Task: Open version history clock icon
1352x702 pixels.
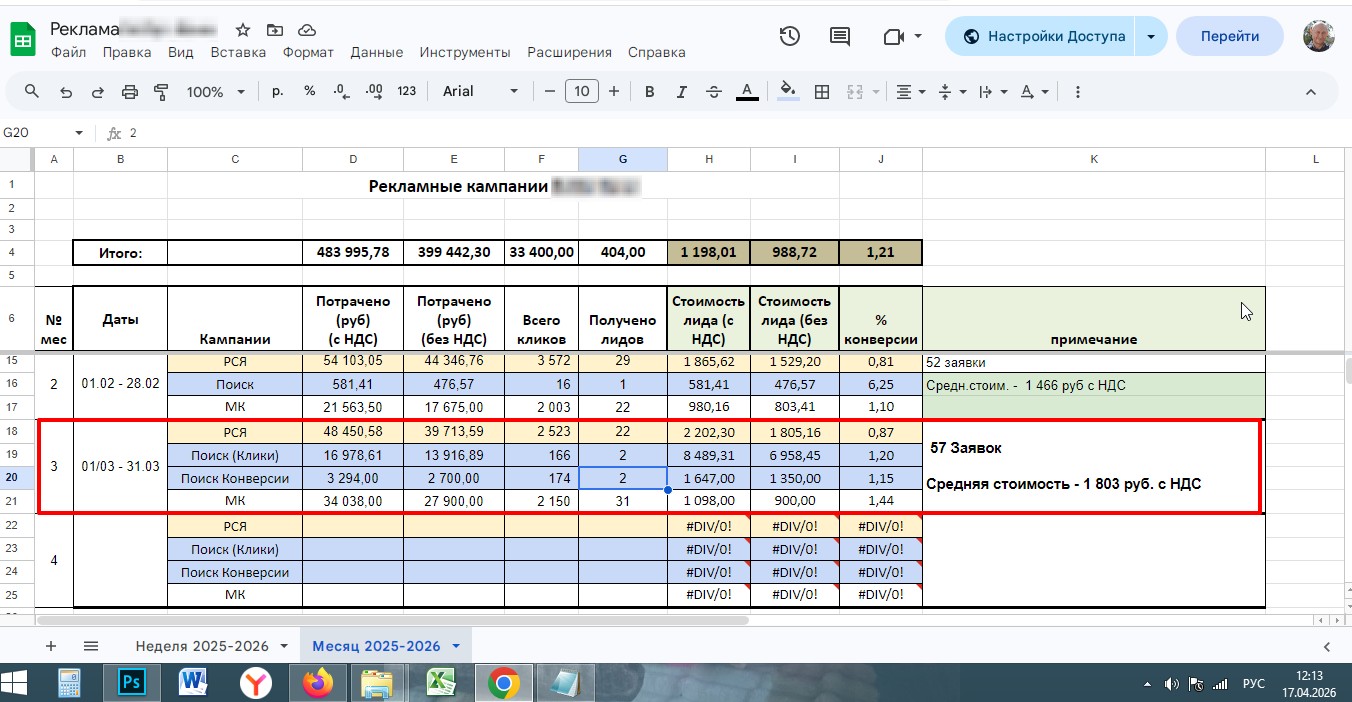Action: tap(789, 37)
